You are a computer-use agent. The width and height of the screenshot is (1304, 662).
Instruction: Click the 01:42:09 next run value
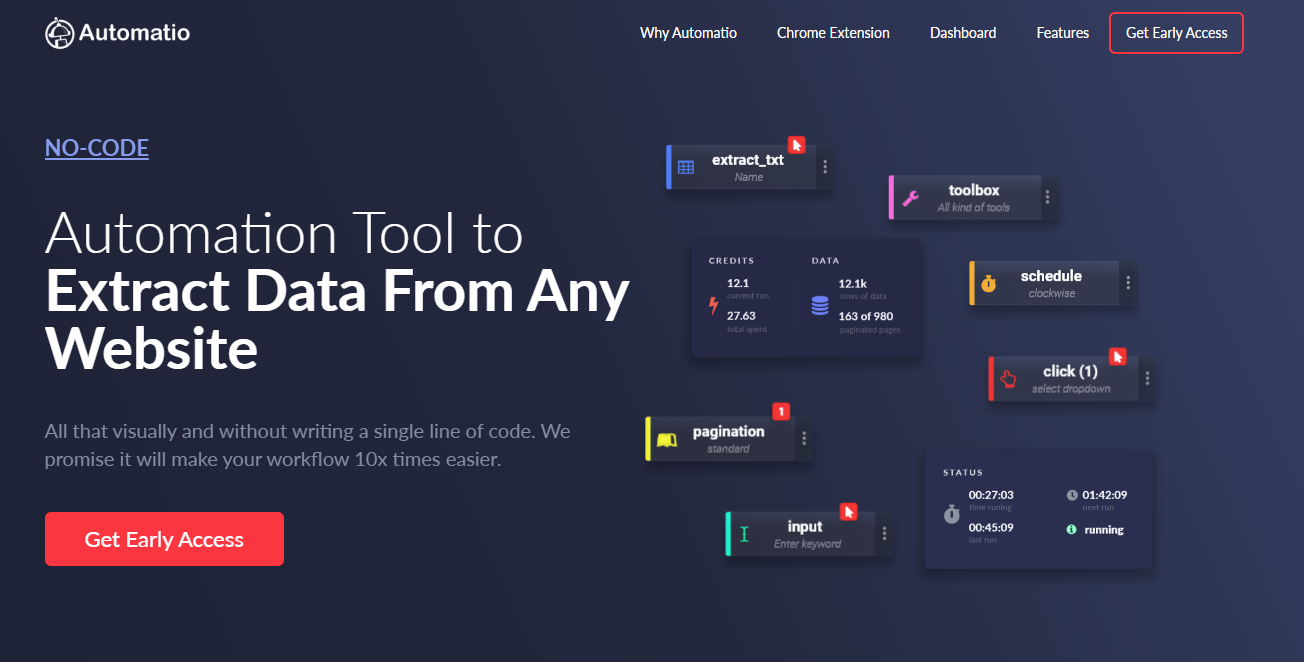point(1105,495)
